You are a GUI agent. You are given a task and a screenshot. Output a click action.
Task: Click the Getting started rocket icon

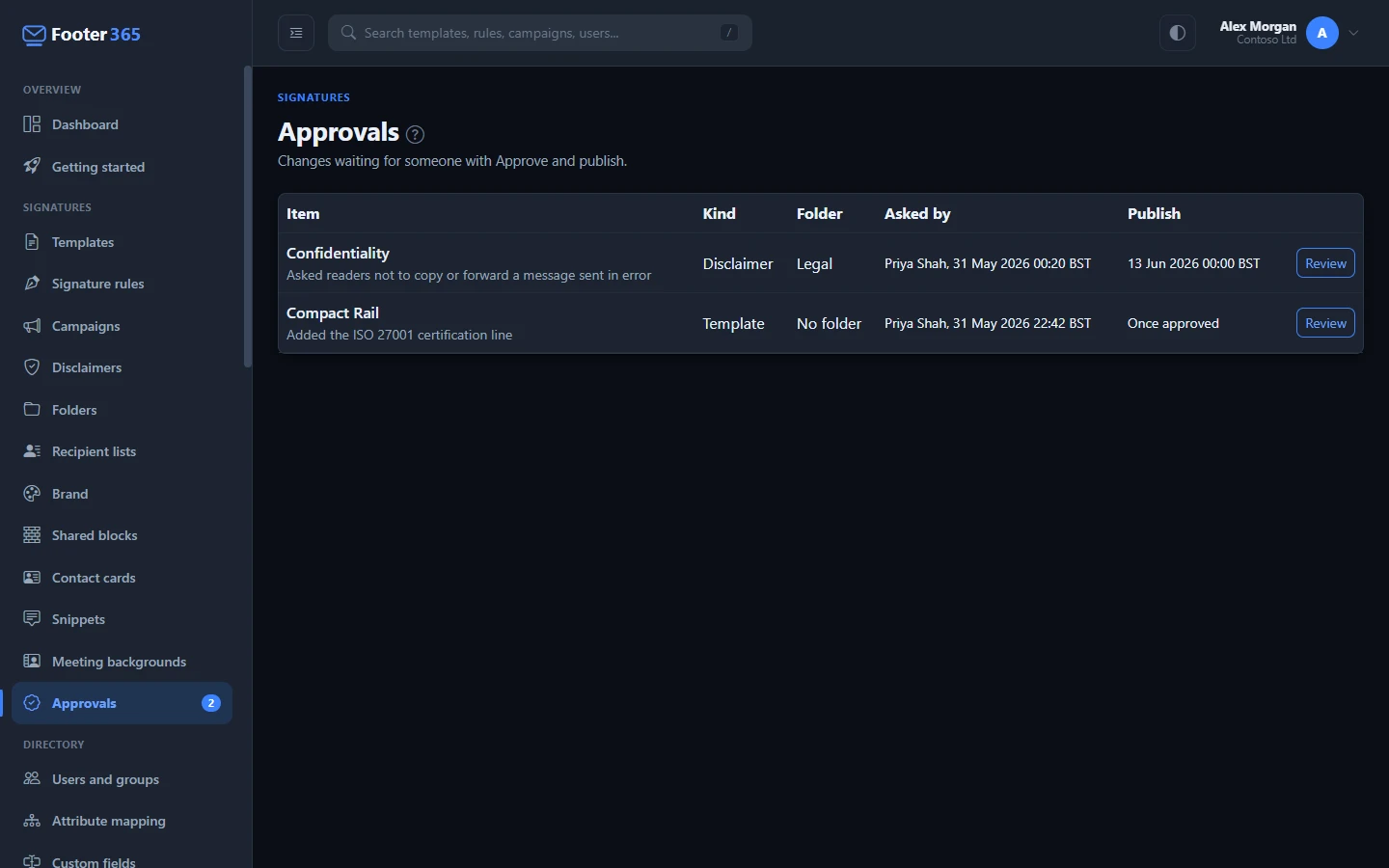coord(32,166)
